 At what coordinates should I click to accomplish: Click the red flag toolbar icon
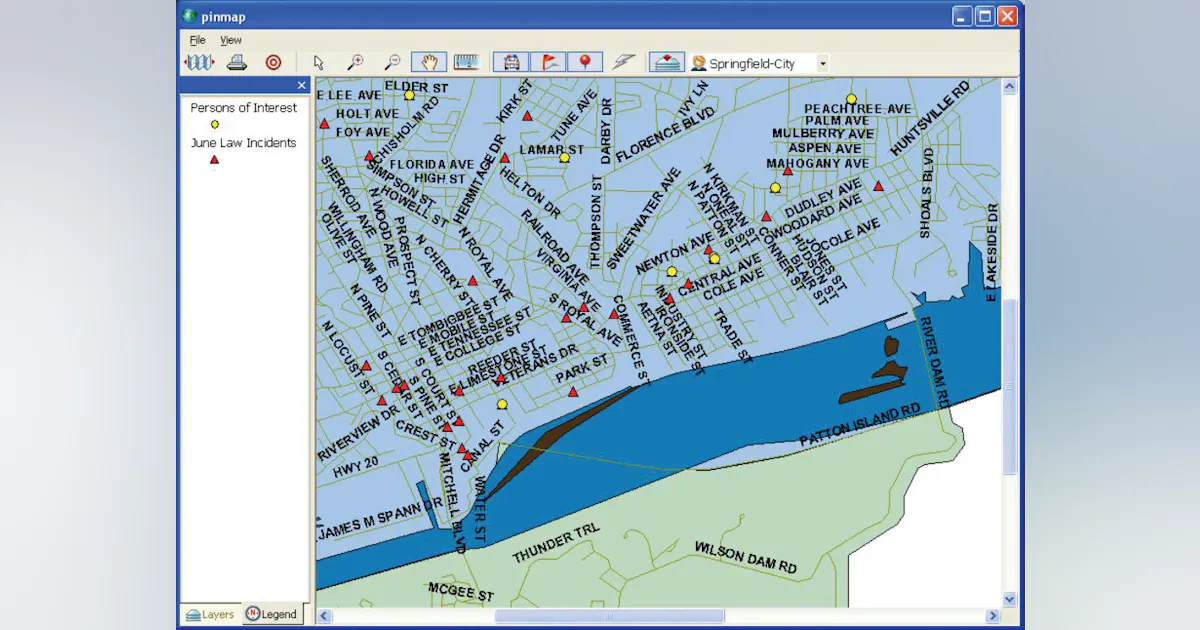coord(548,62)
